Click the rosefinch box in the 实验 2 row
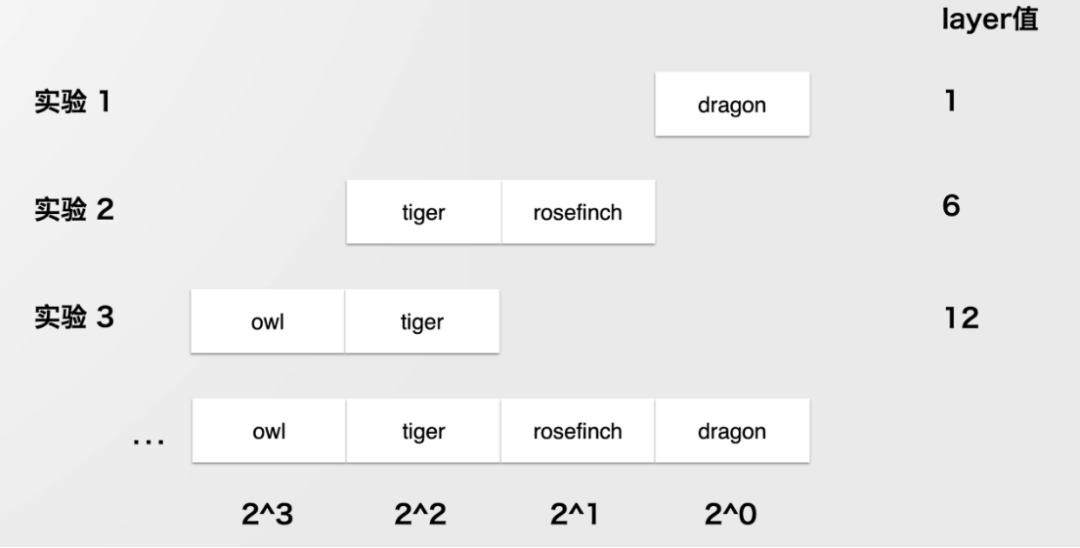1080x548 pixels. tap(578, 212)
